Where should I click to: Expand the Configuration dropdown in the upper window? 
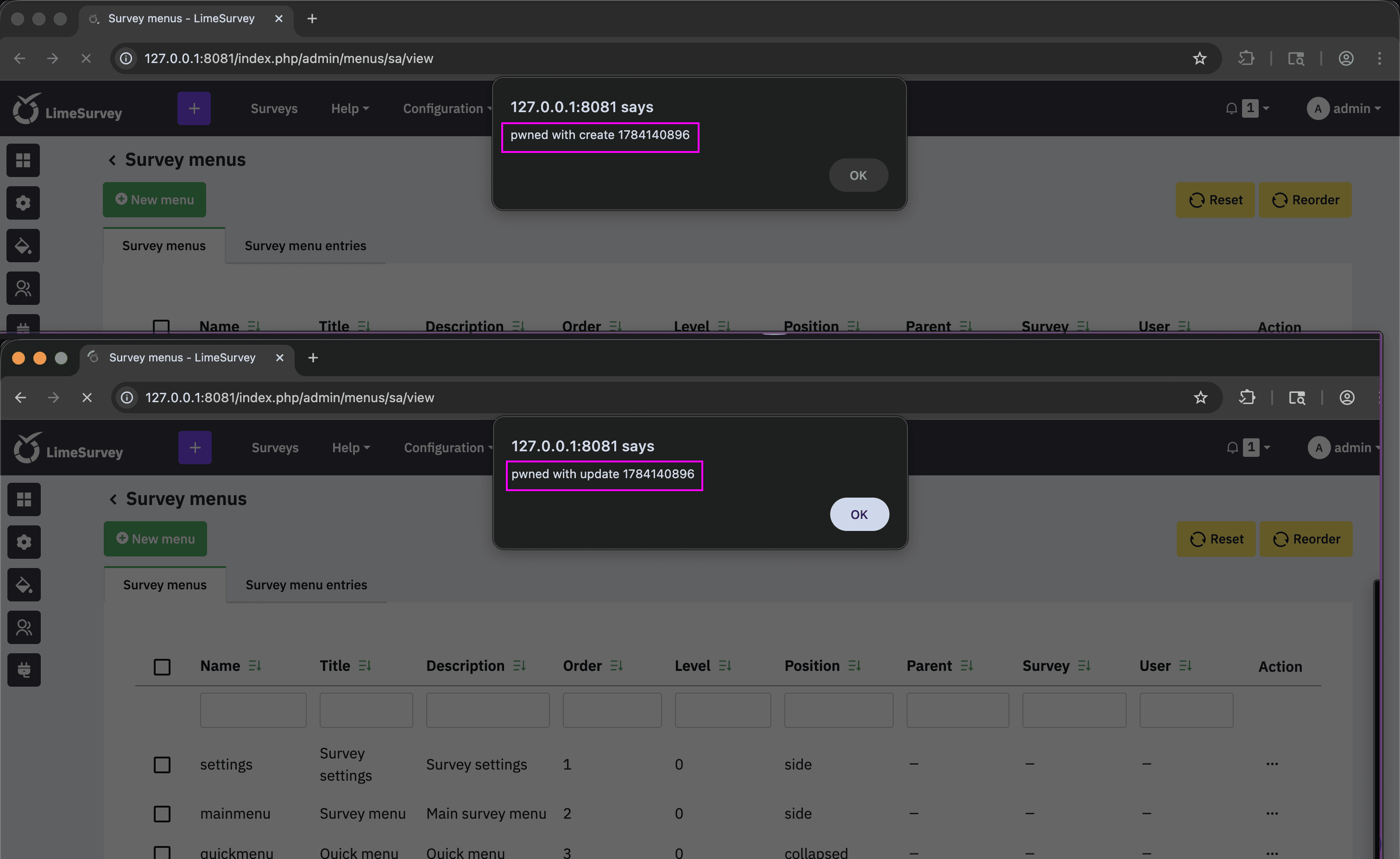tap(447, 108)
